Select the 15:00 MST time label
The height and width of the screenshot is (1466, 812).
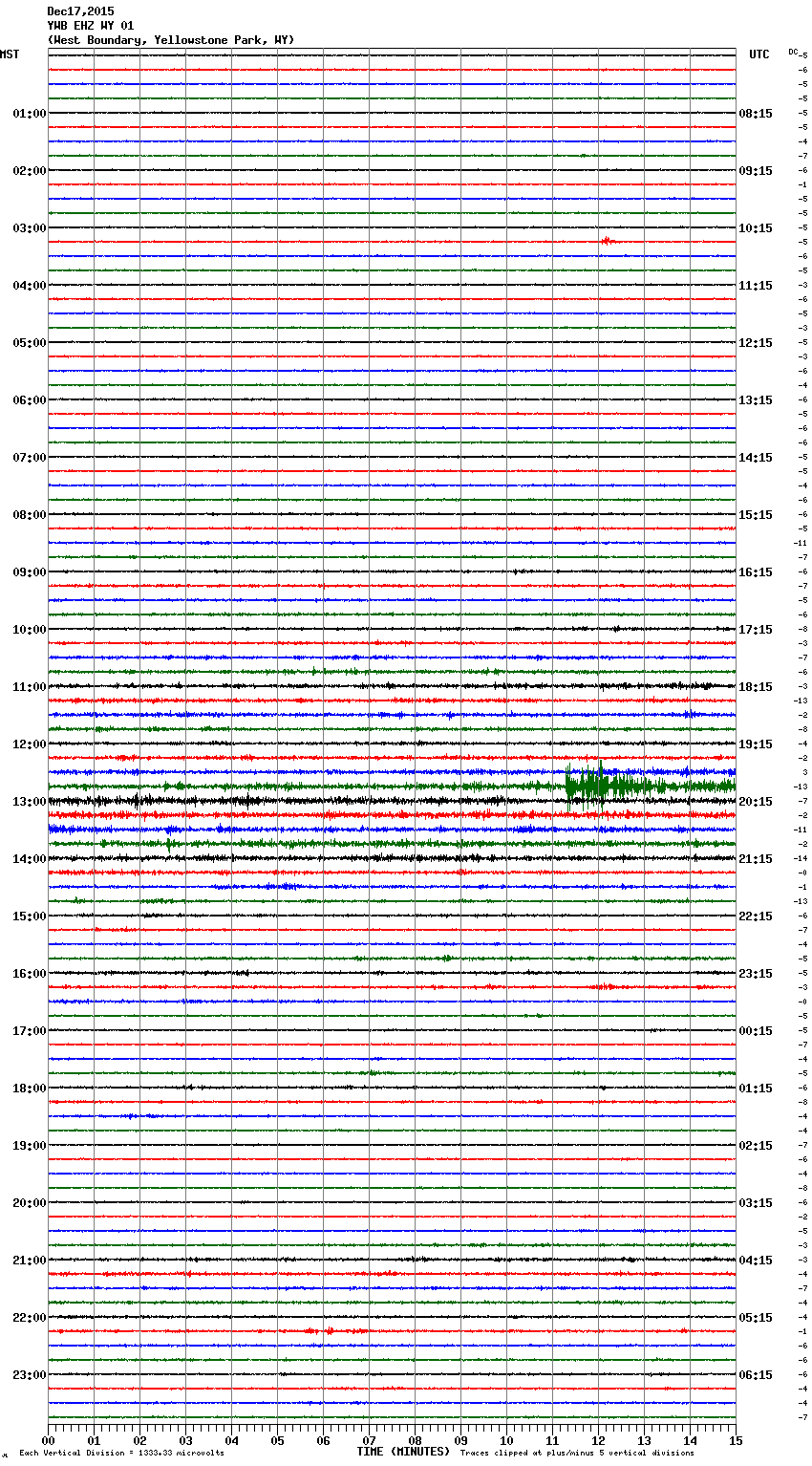tap(29, 916)
